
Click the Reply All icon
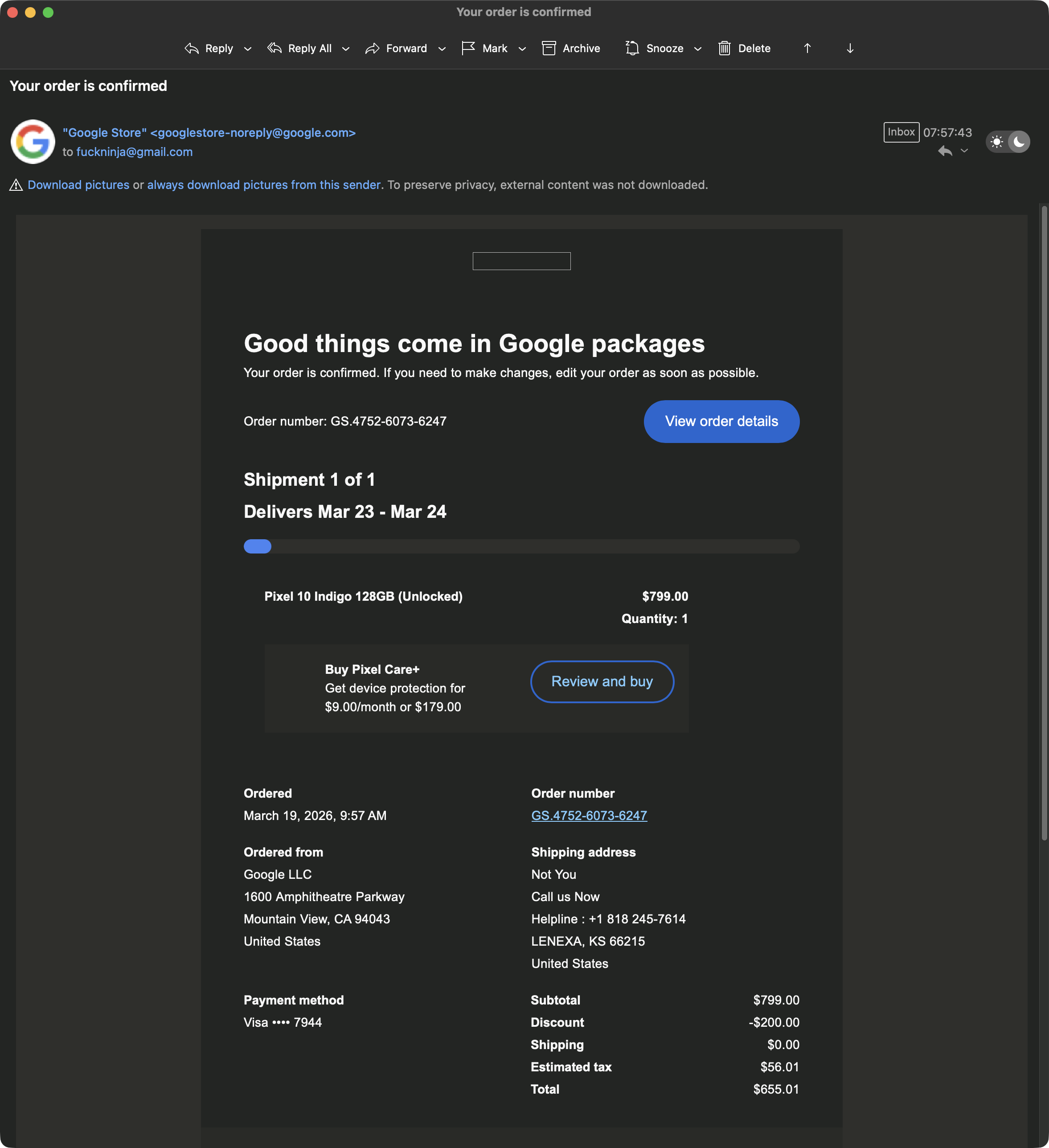coord(275,49)
